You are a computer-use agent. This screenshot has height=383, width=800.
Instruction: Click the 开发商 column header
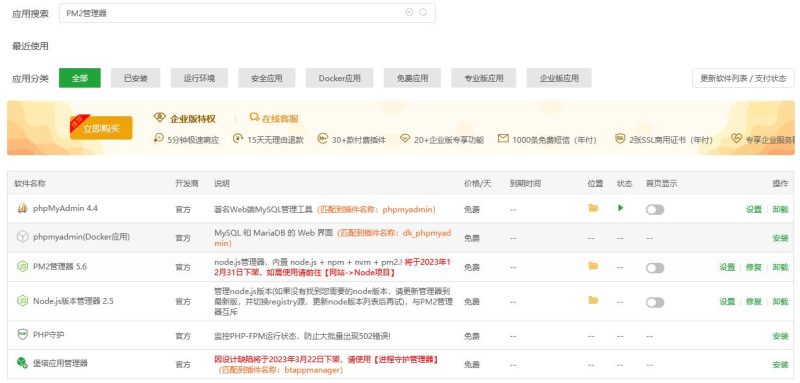click(187, 184)
